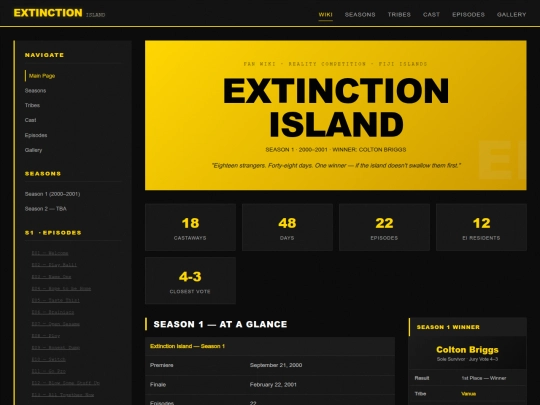Open episode E10 — Switch link
The width and height of the screenshot is (540, 405).
click(49, 359)
